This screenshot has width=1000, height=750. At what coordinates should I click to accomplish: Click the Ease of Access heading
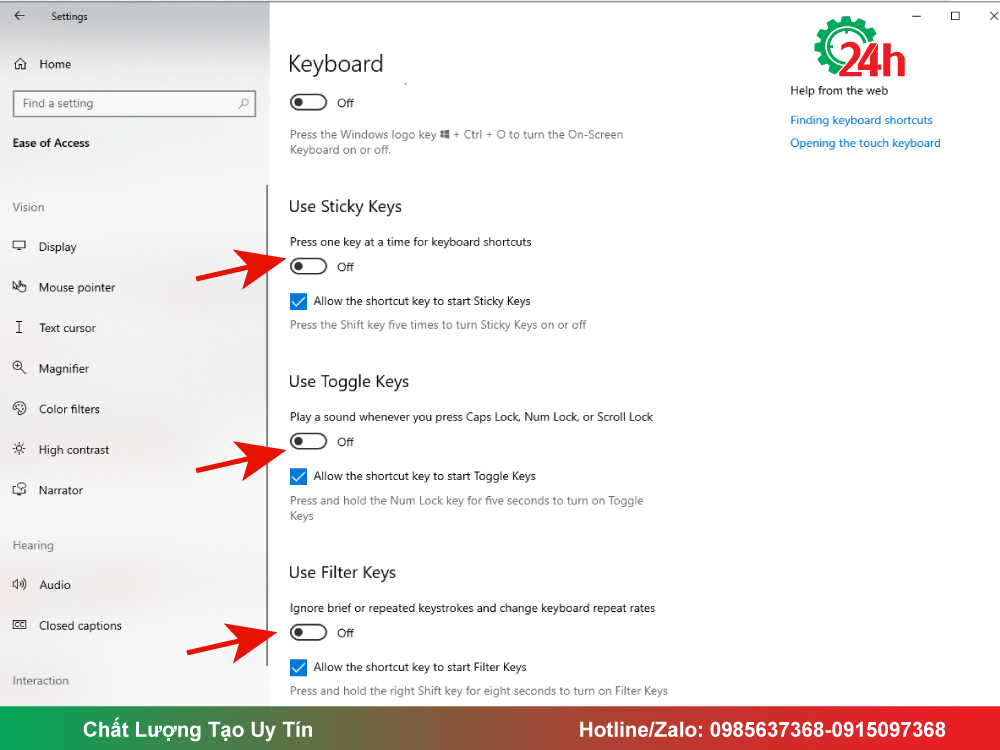click(51, 143)
